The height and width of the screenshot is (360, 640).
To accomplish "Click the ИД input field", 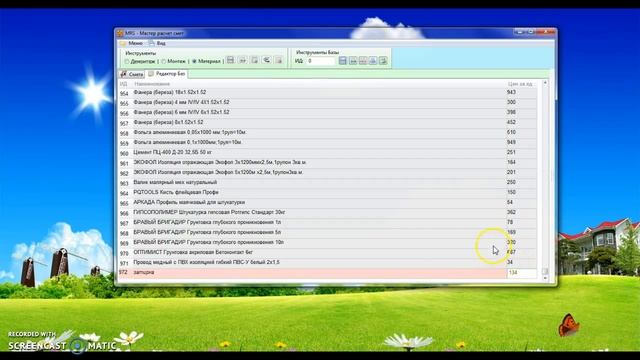I will coord(321,61).
